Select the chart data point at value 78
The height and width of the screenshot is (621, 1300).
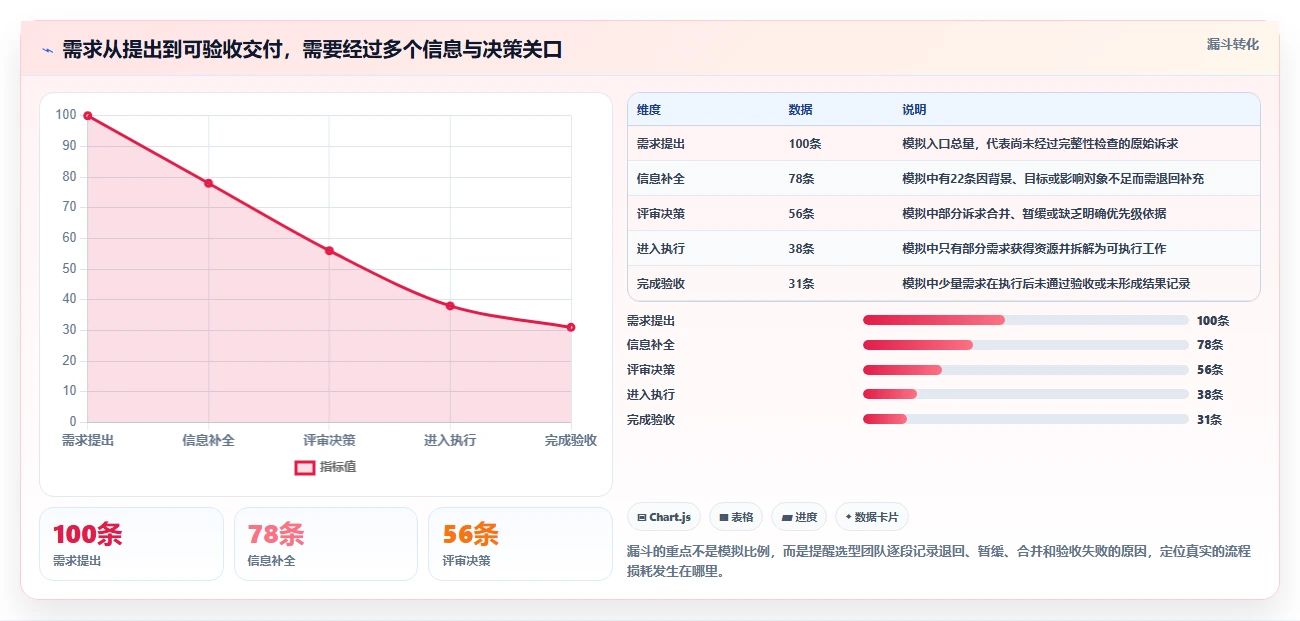[x=208, y=183]
